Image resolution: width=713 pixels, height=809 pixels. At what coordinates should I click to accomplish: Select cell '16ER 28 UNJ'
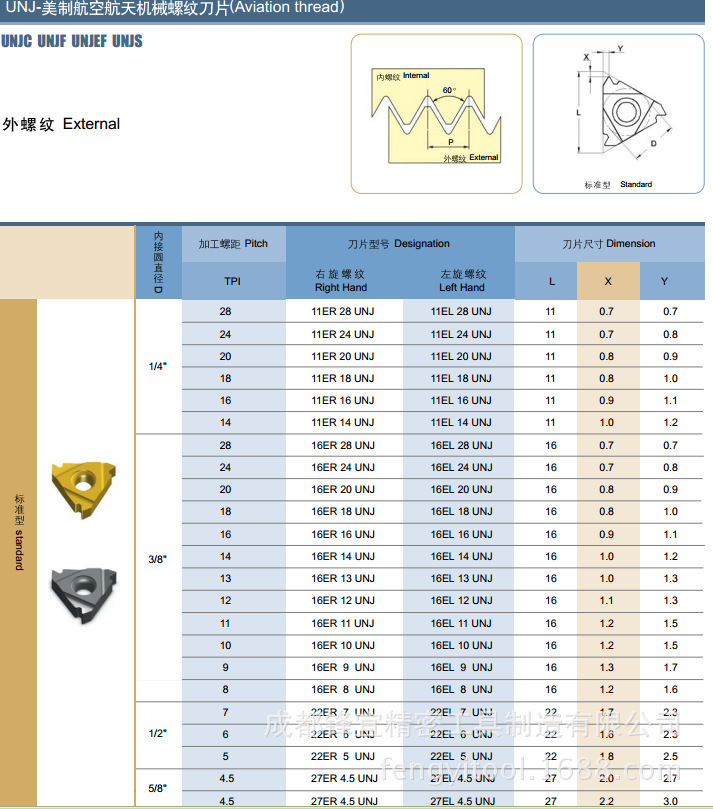[x=343, y=445]
